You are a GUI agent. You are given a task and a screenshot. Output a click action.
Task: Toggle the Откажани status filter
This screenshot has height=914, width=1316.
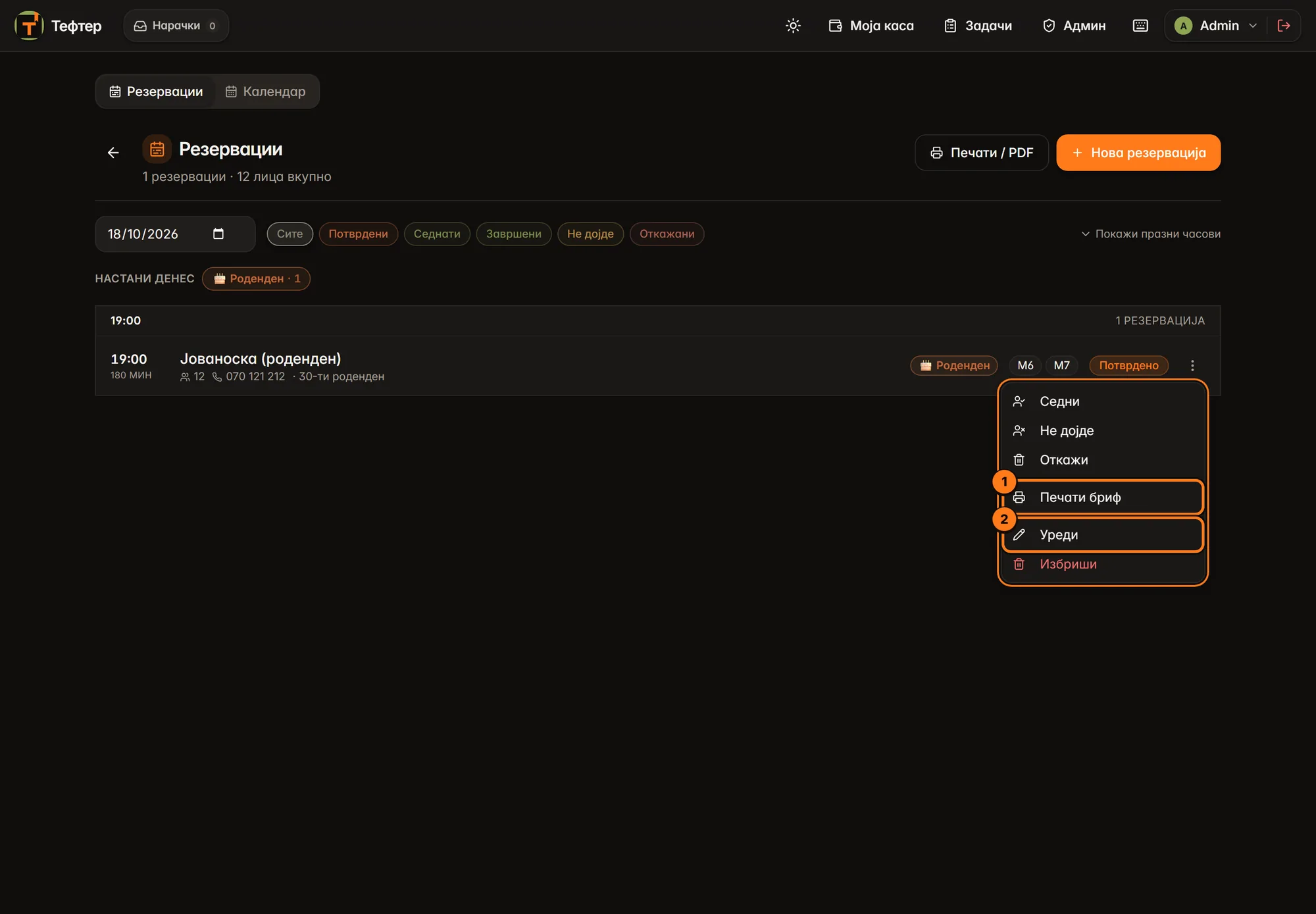coord(667,234)
